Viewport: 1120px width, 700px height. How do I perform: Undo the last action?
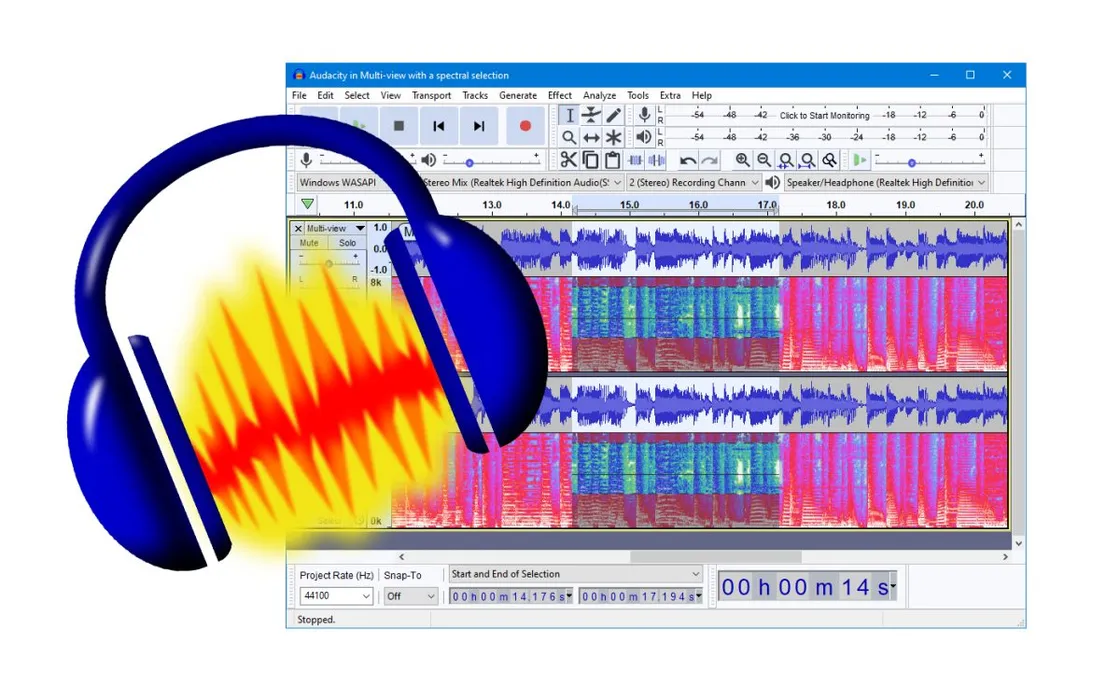click(688, 161)
